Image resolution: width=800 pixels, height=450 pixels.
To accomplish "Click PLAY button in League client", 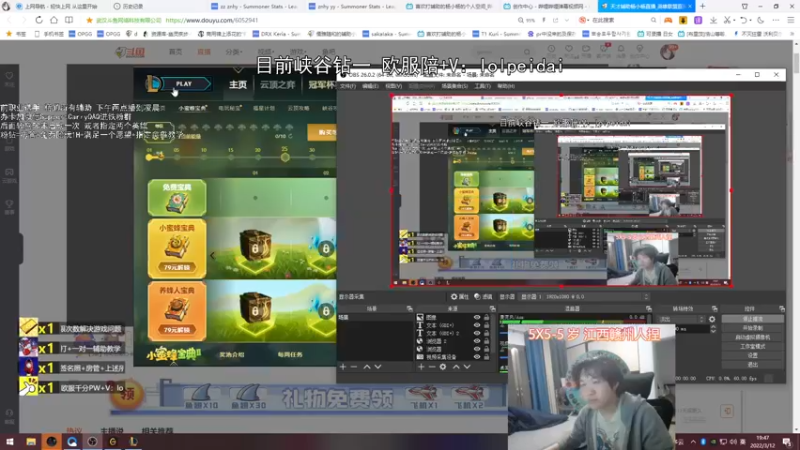I will point(185,84).
